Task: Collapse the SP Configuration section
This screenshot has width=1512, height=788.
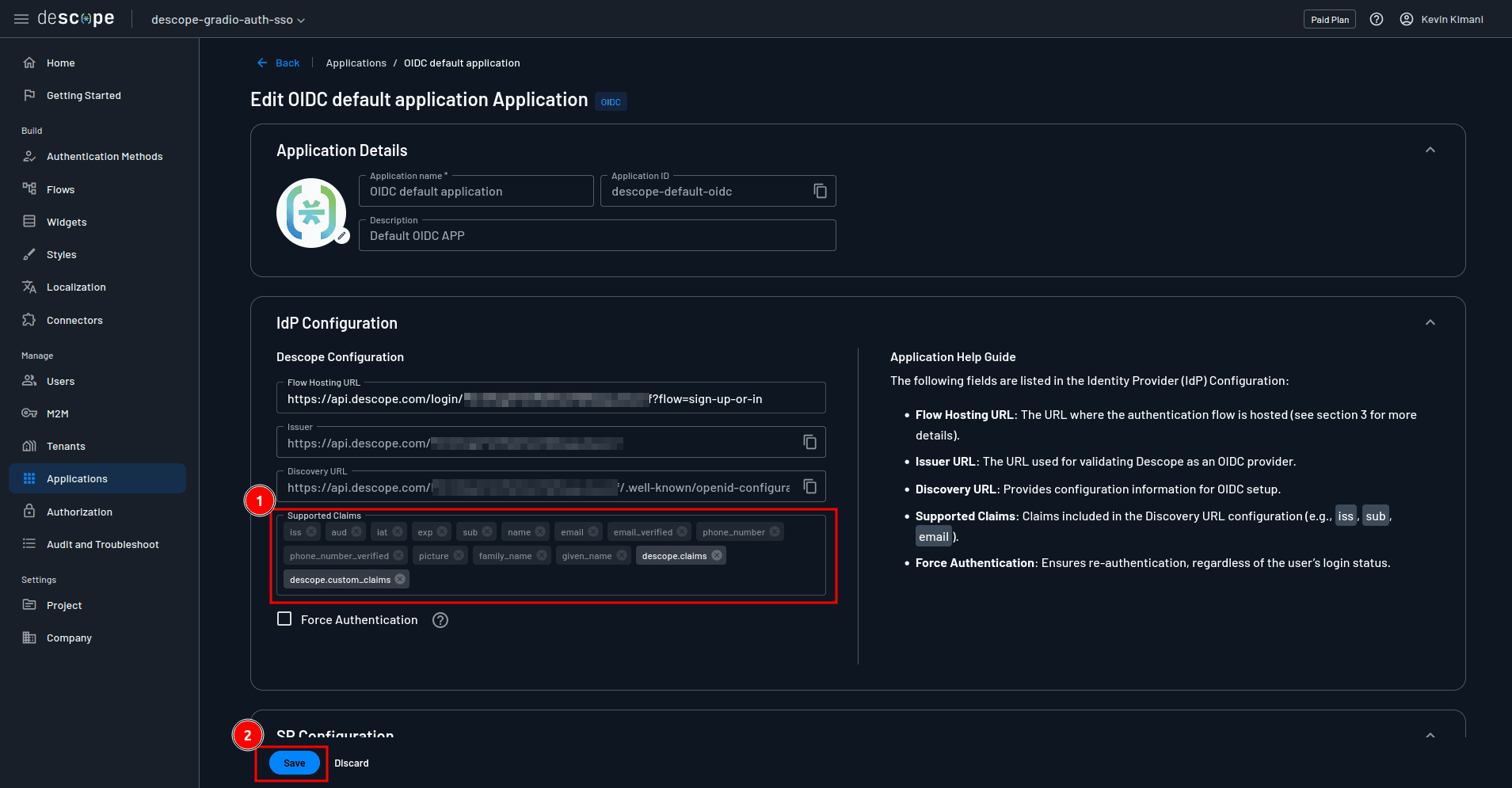Action: [x=1430, y=735]
